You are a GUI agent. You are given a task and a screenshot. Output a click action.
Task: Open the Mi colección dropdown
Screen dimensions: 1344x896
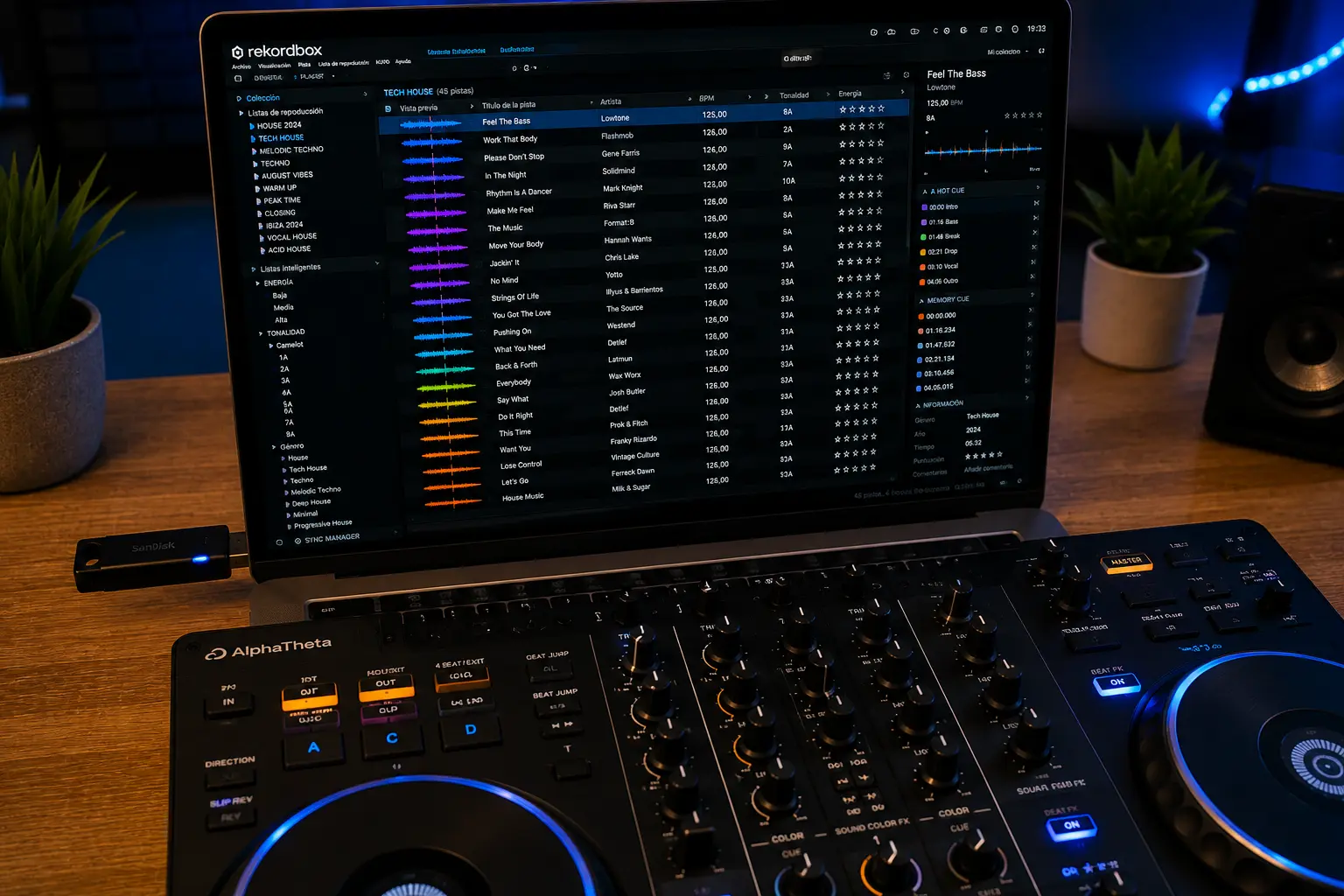coord(1006,52)
